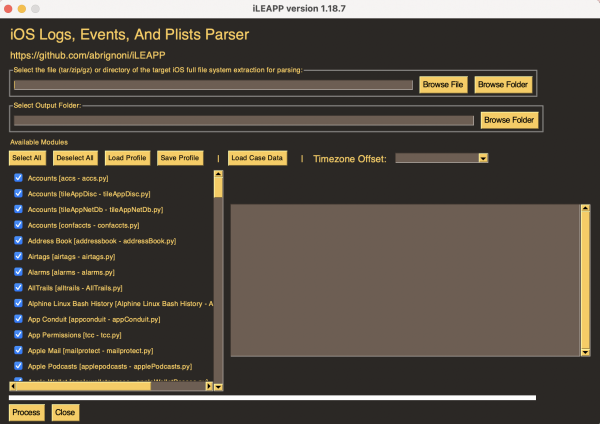
Task: Click log output vertical scrollbar
Action: (585, 280)
